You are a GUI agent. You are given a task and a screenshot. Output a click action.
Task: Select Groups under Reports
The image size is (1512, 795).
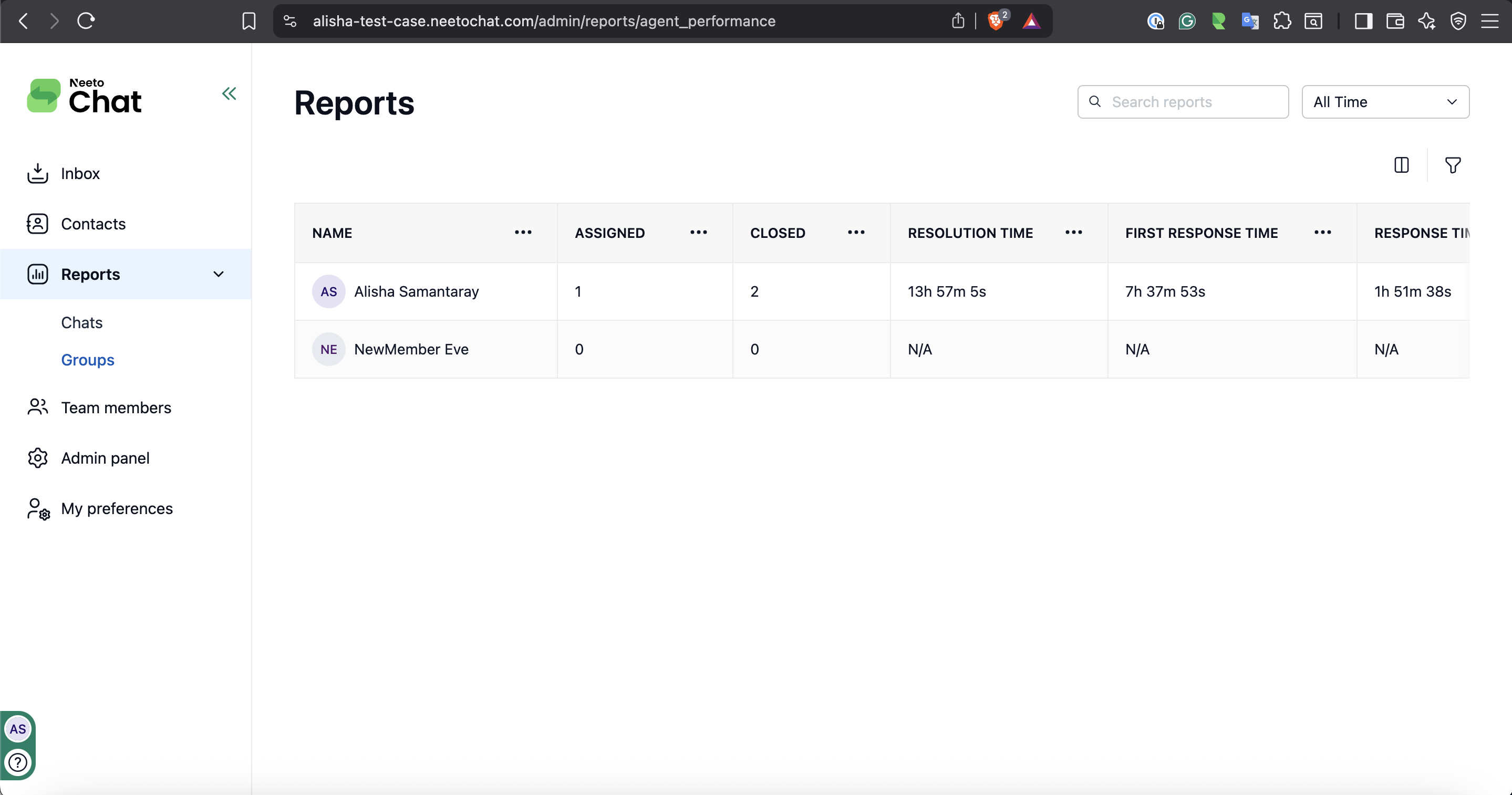pyautogui.click(x=87, y=360)
